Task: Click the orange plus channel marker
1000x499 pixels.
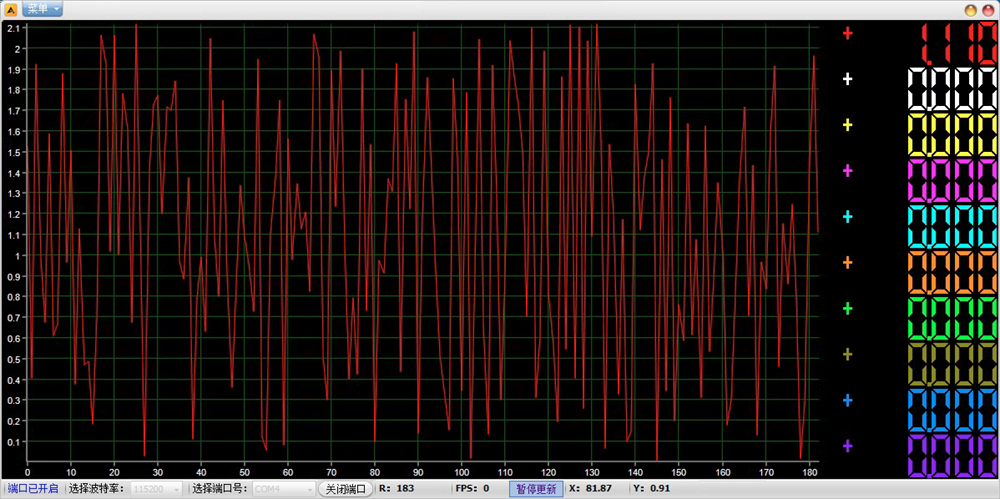Action: click(x=848, y=263)
